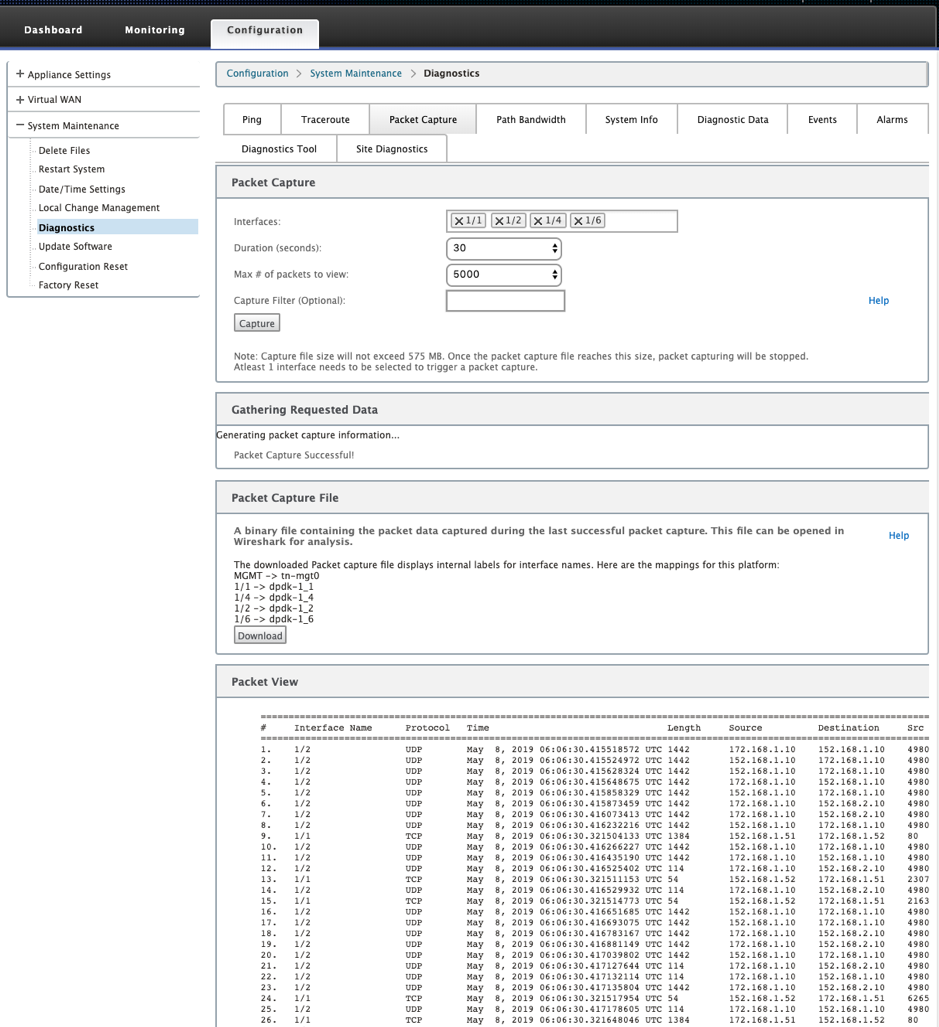Select Restart System in sidebar

[x=71, y=169]
